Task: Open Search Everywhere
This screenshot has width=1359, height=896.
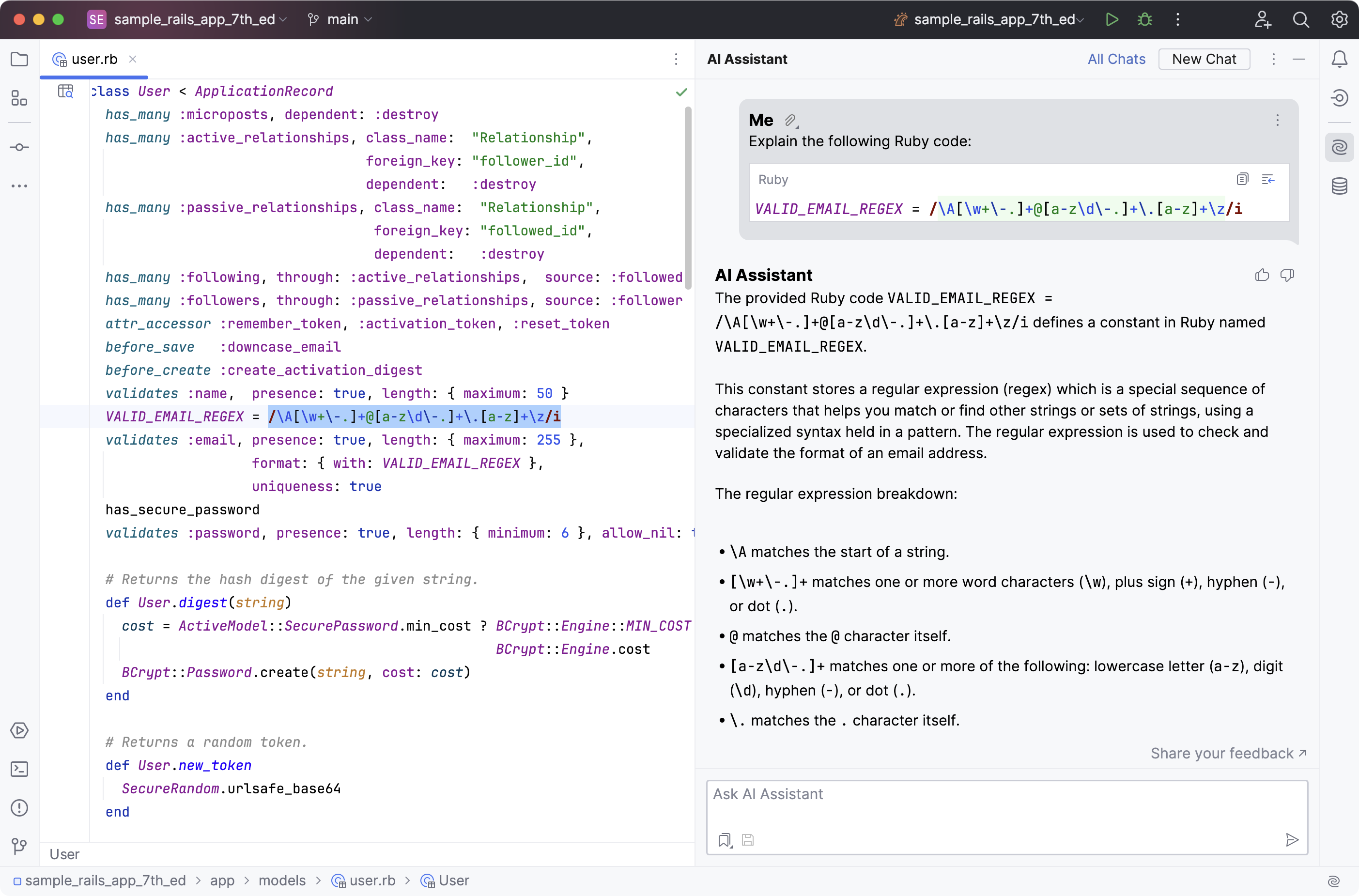Action: 1301,19
